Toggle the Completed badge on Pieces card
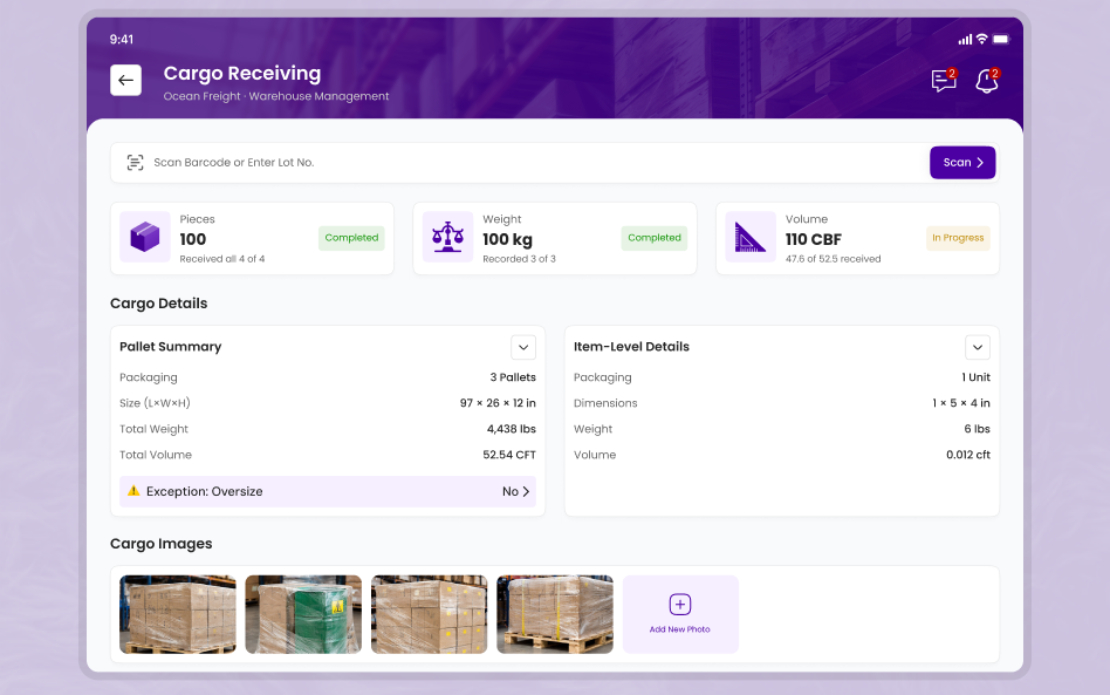Screen dimensions: 1110x695 click(351, 238)
